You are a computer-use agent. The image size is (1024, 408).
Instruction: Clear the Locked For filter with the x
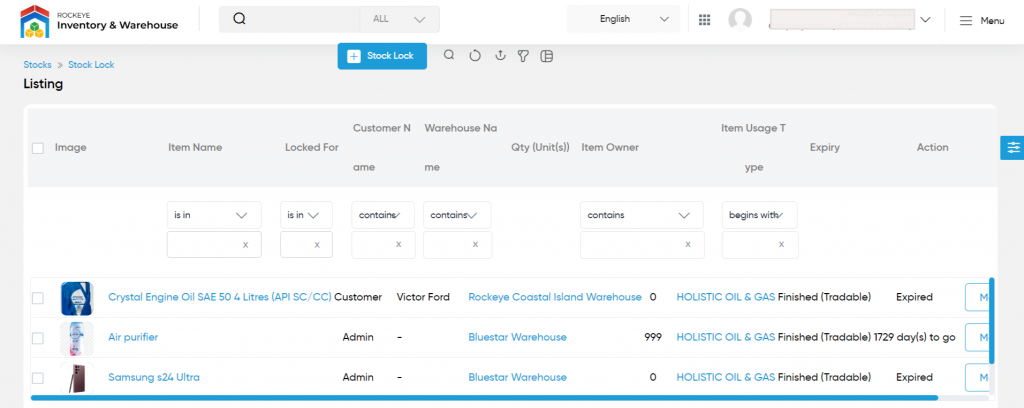click(317, 245)
